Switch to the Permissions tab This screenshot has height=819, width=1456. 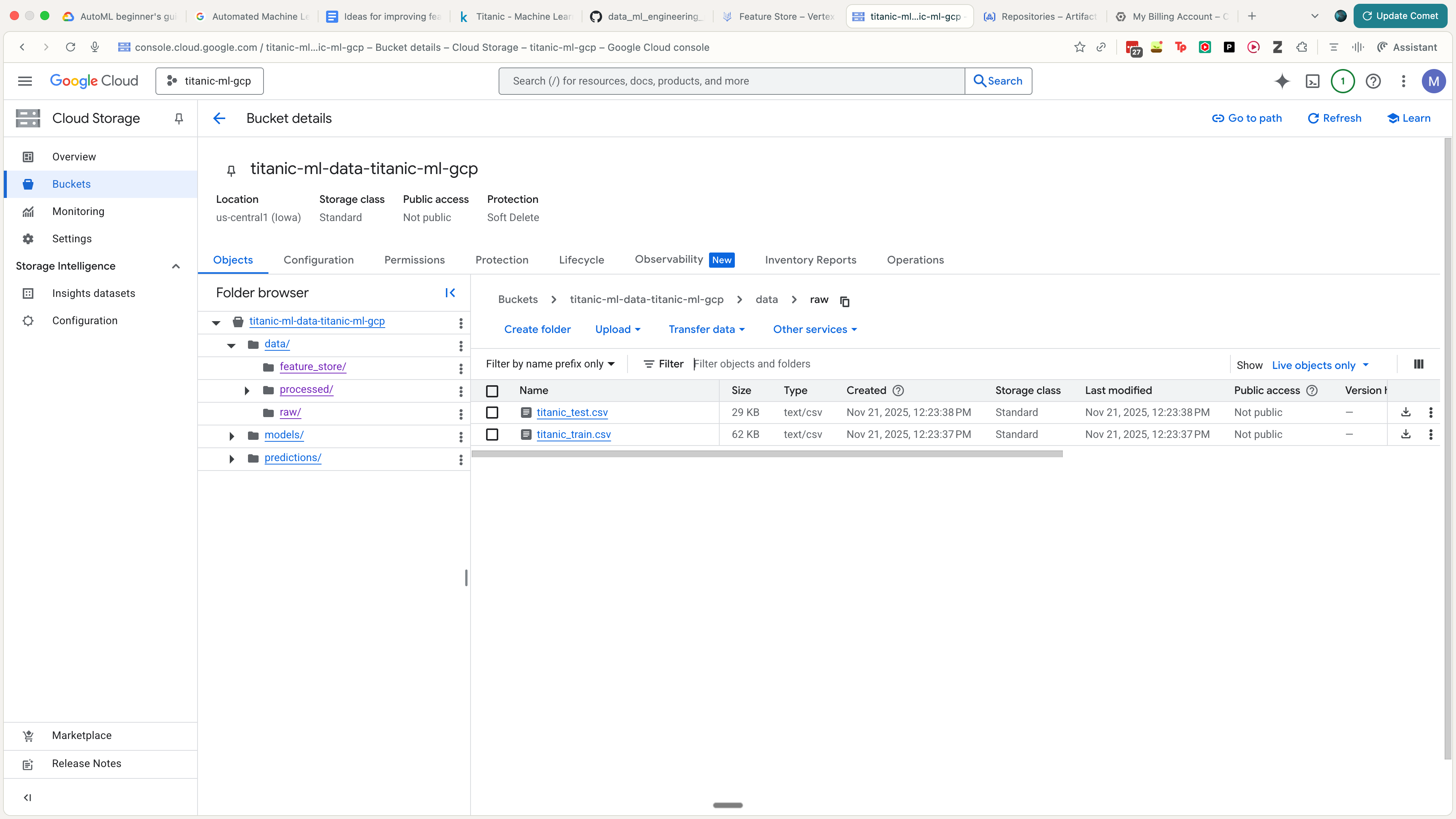coord(414,260)
